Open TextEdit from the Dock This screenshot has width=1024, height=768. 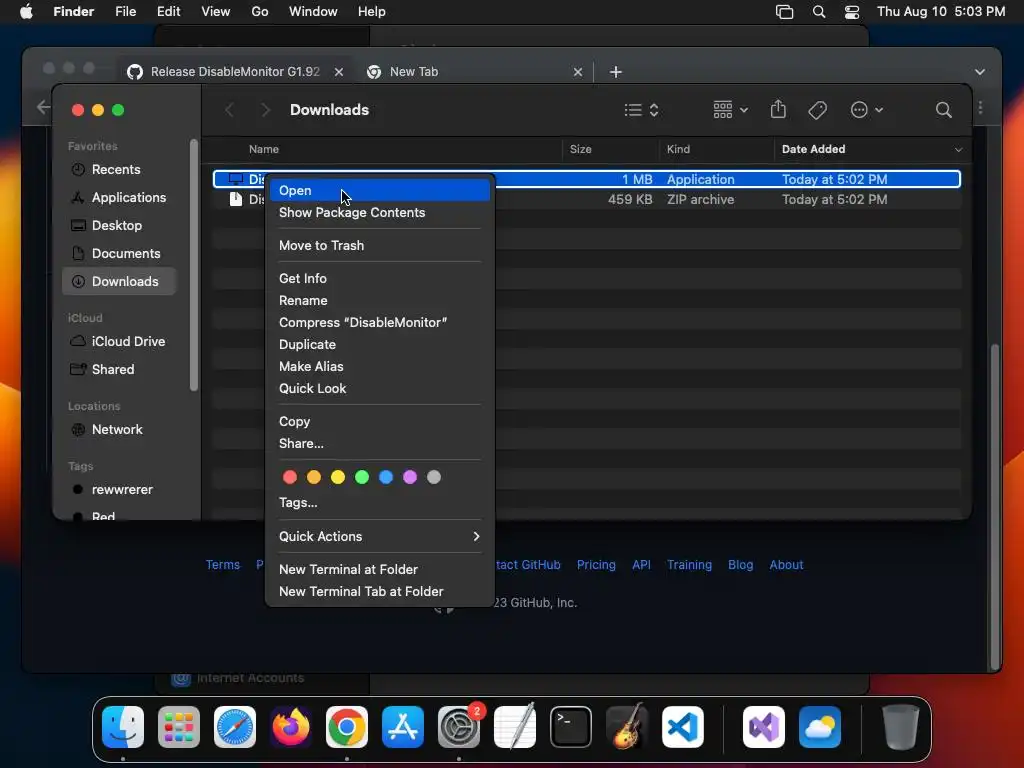(x=515, y=727)
